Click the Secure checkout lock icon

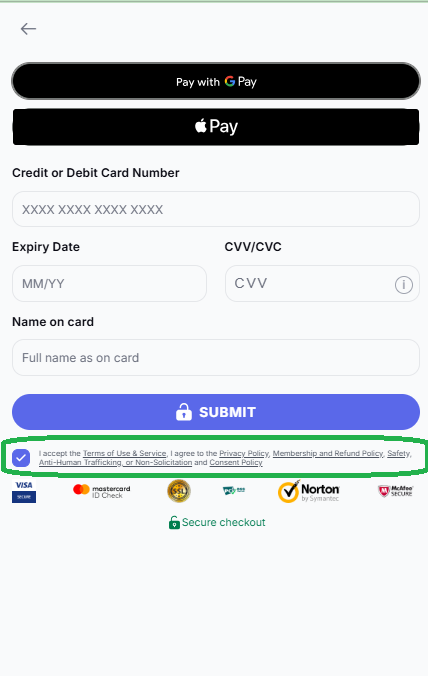click(174, 523)
